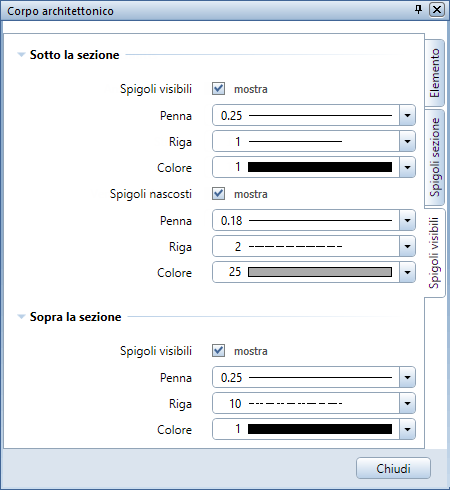Open the Penna 0.25 dropdown under Sotto la sezione

tap(407, 115)
